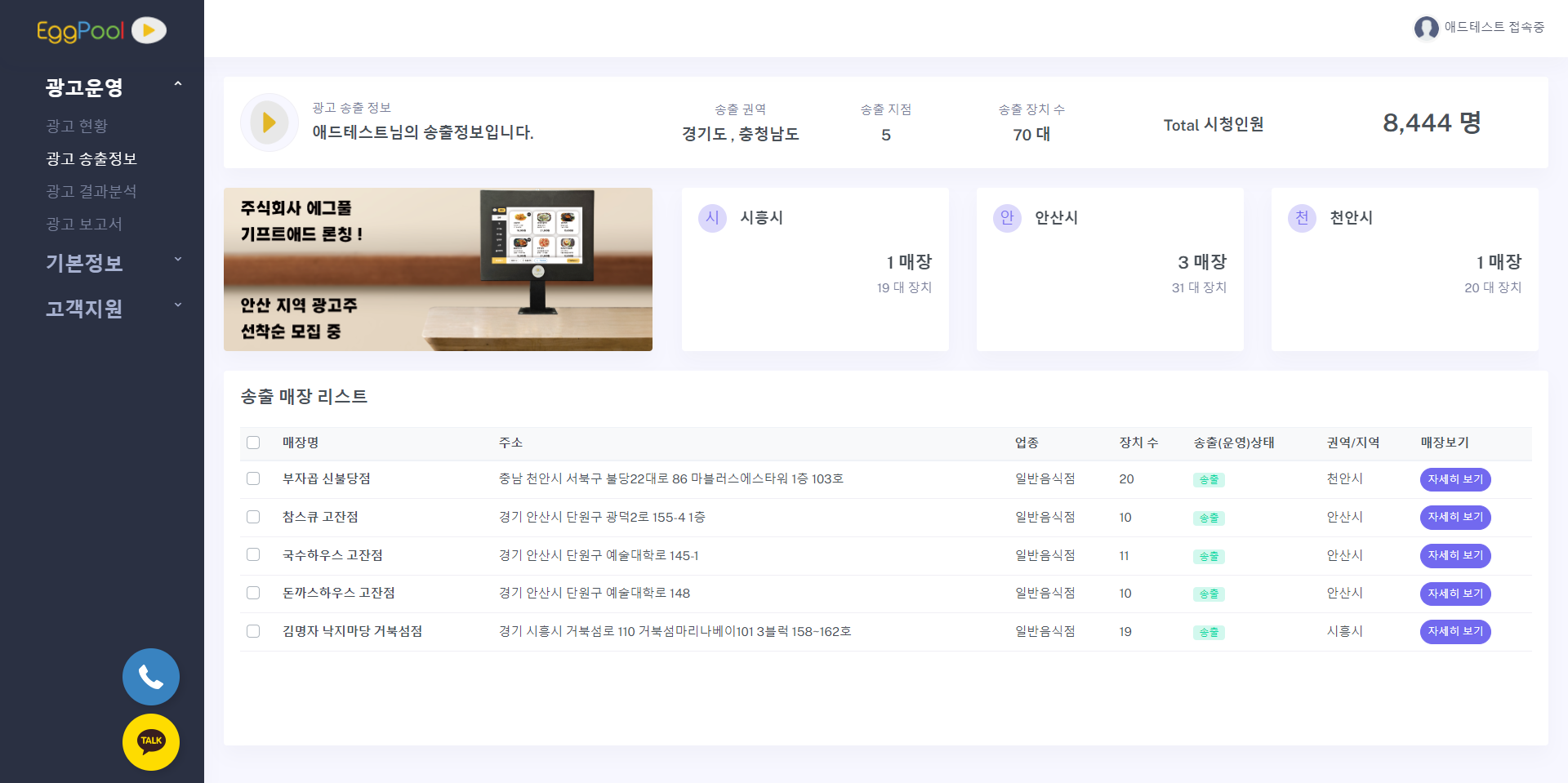The image size is (1568, 783).
Task: Expand the 기본정보 menu section
Action: (x=114, y=263)
